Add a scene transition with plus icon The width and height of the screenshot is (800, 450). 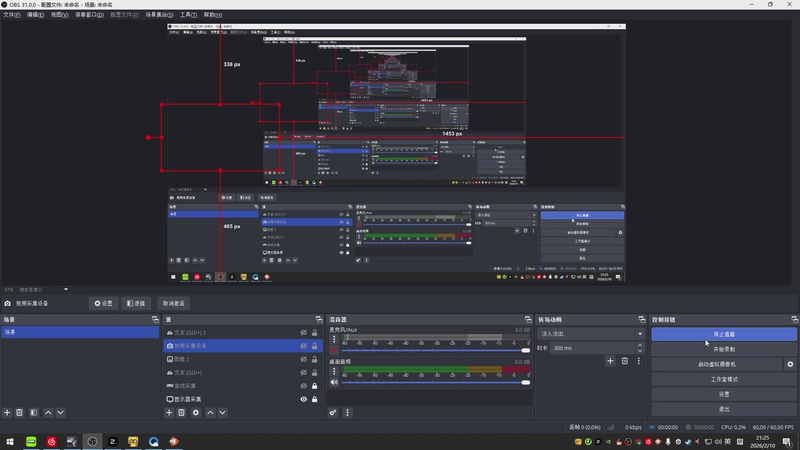point(610,361)
